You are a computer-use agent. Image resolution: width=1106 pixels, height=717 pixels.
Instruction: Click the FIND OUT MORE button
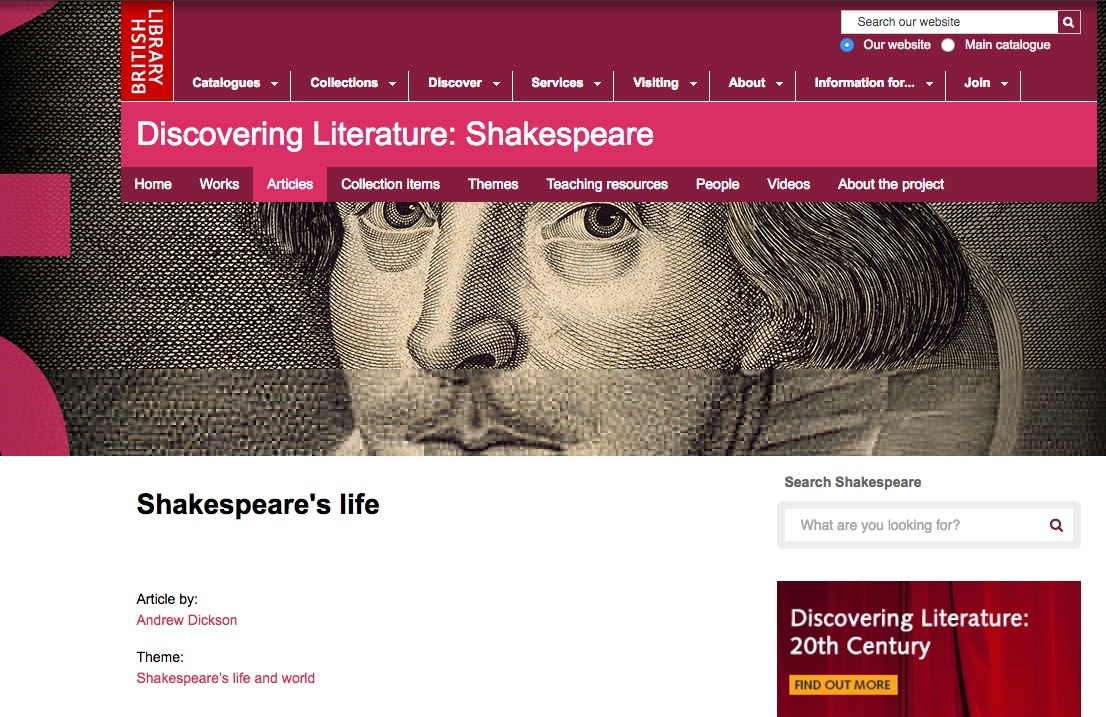[x=843, y=685]
